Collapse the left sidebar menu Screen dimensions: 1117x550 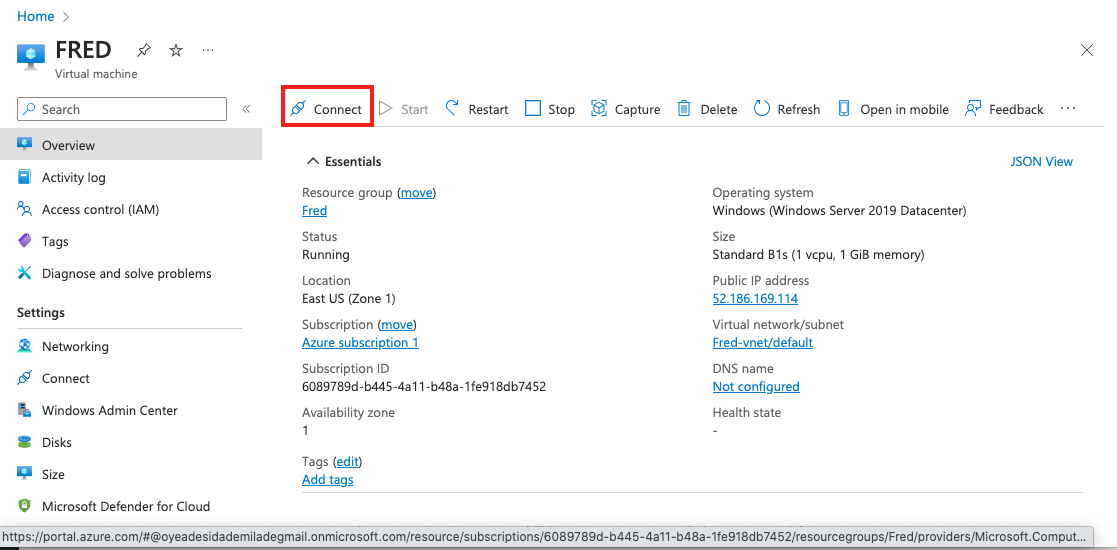(246, 109)
